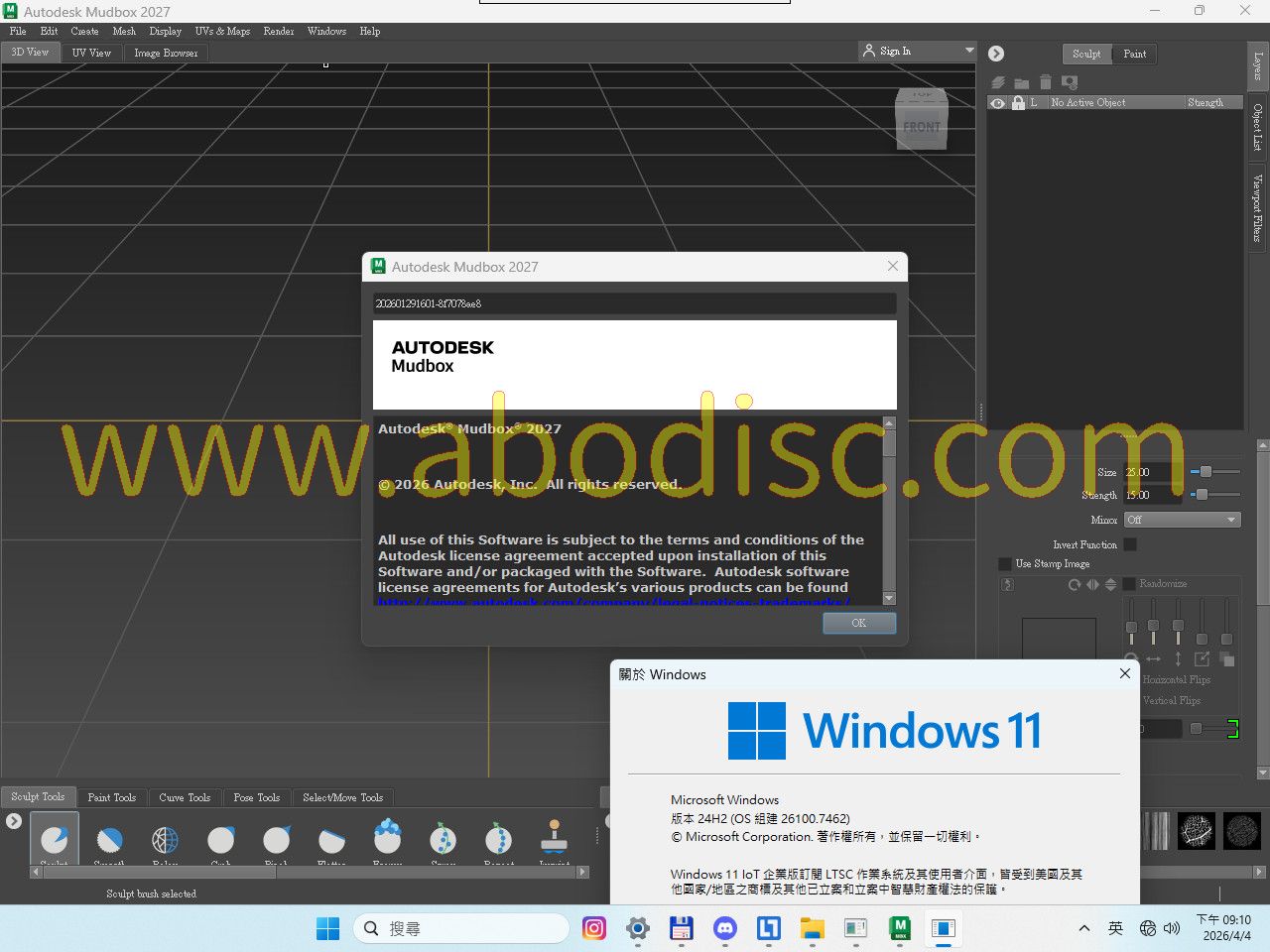The height and width of the screenshot is (952, 1270).
Task: Expand the Sign In dropdown
Action: [969, 51]
